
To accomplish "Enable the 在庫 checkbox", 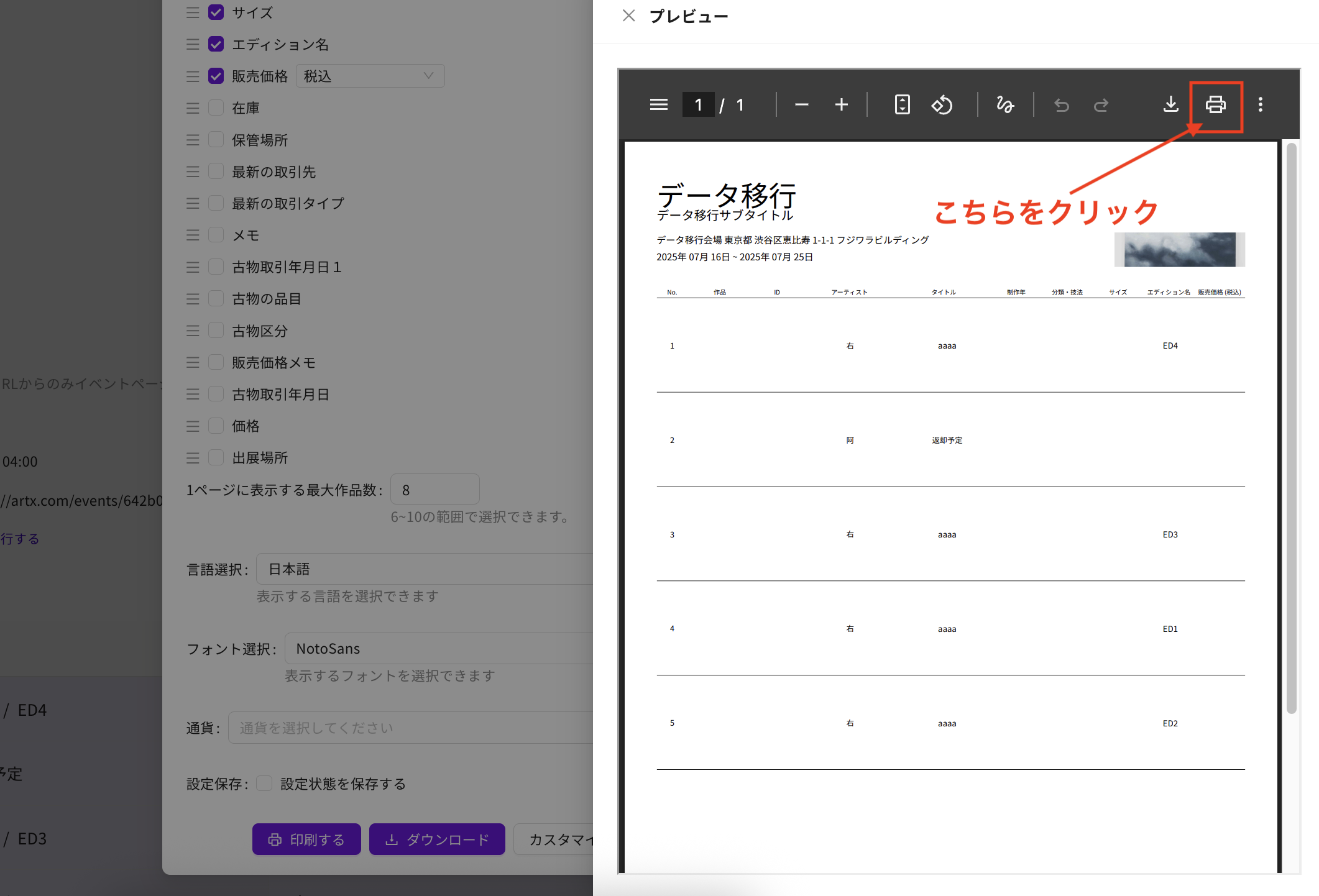I will pos(216,107).
